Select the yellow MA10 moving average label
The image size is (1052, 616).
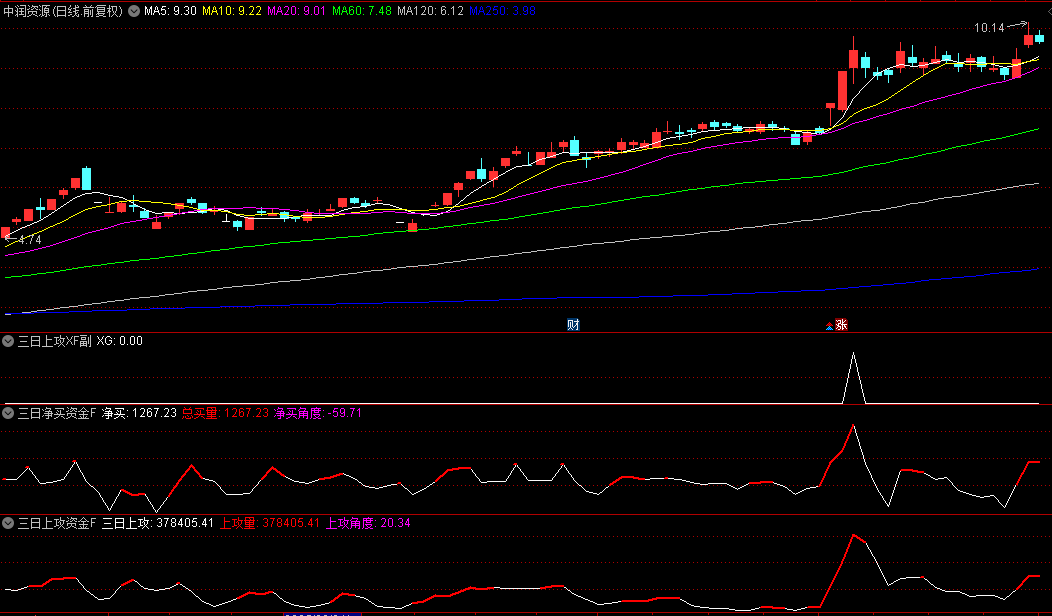(x=232, y=11)
